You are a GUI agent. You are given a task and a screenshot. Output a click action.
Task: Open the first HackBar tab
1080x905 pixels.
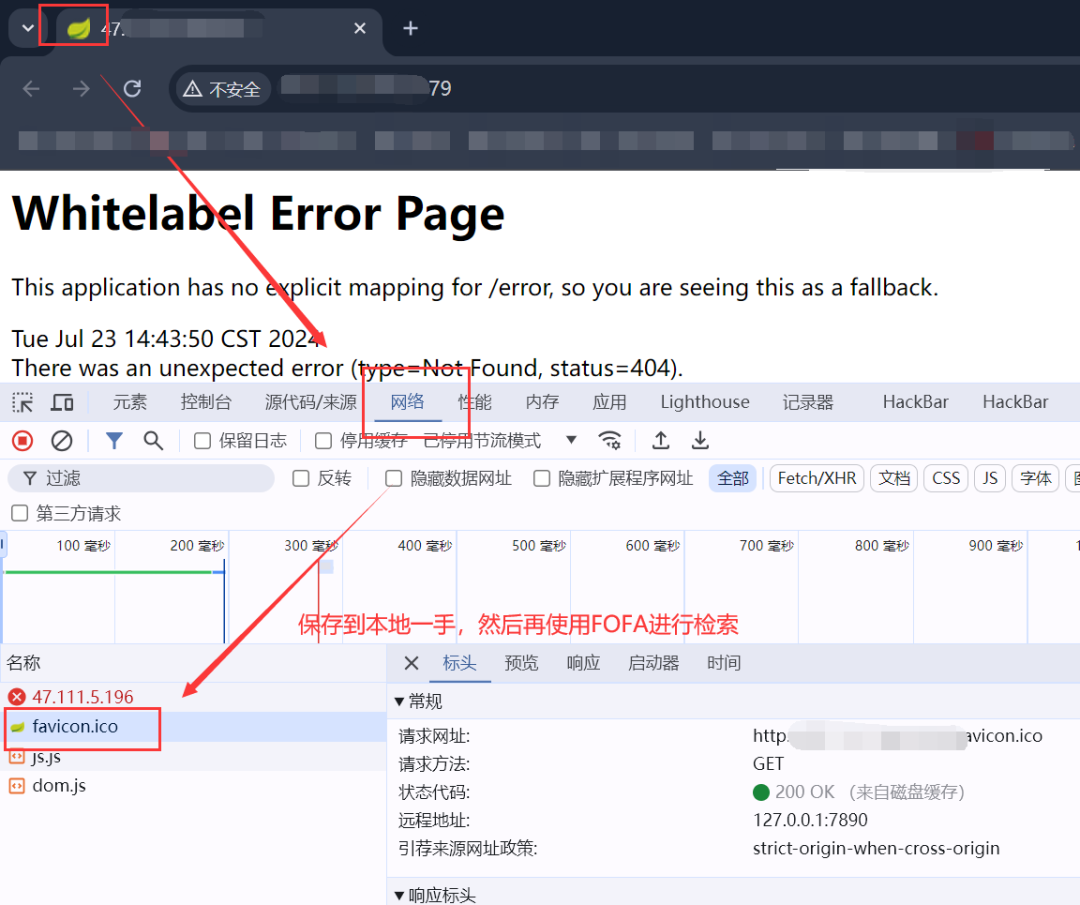915,402
